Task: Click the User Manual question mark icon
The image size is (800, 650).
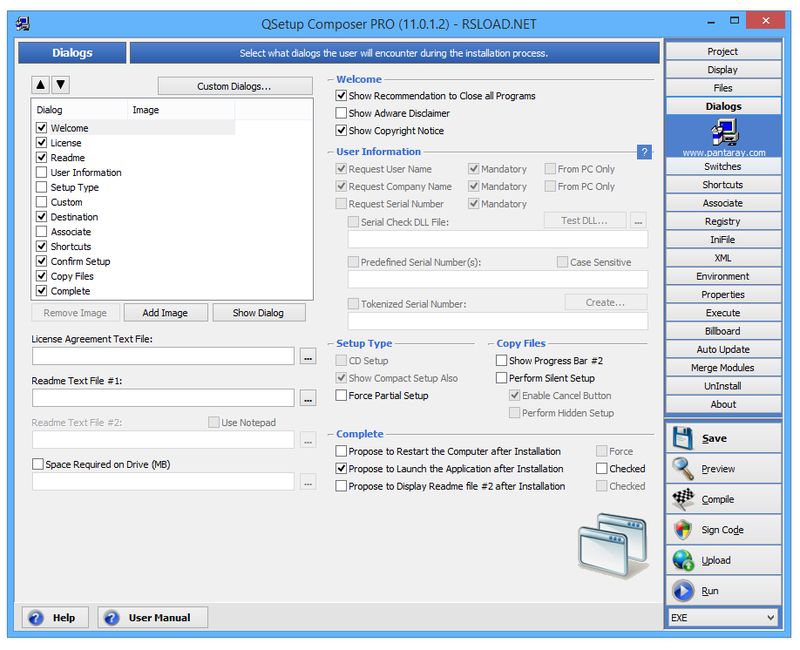Action: pyautogui.click(x=111, y=618)
